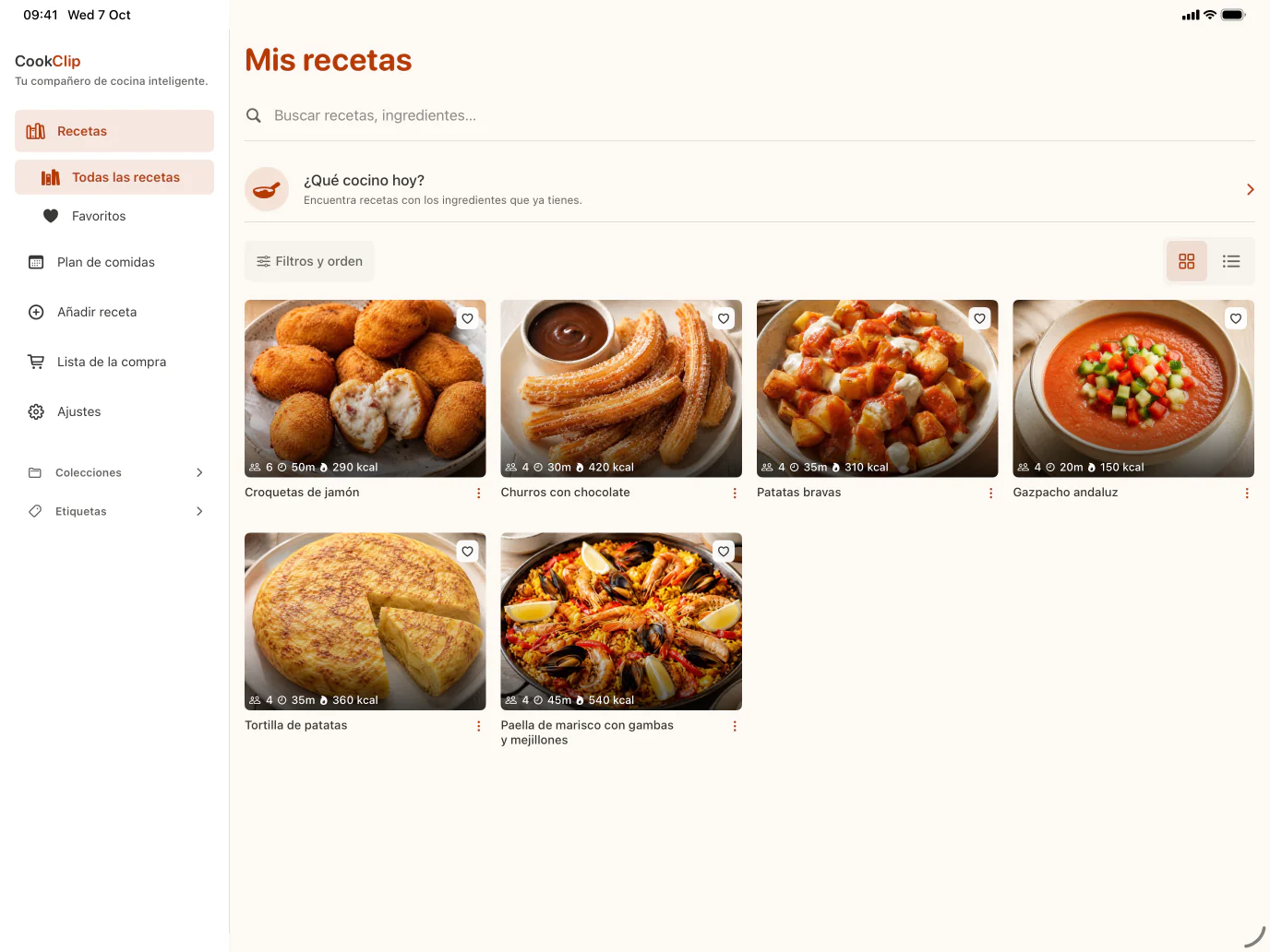Mark Paella de marisco as favorite
This screenshot has height=952, width=1270.
click(x=724, y=552)
